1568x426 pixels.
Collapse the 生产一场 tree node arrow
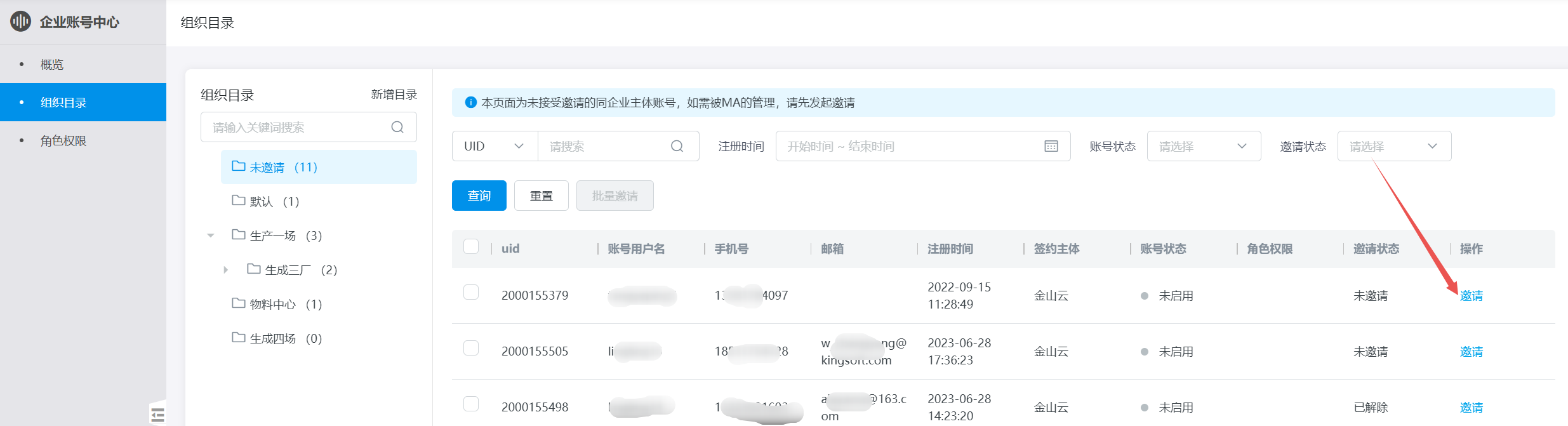(x=211, y=236)
